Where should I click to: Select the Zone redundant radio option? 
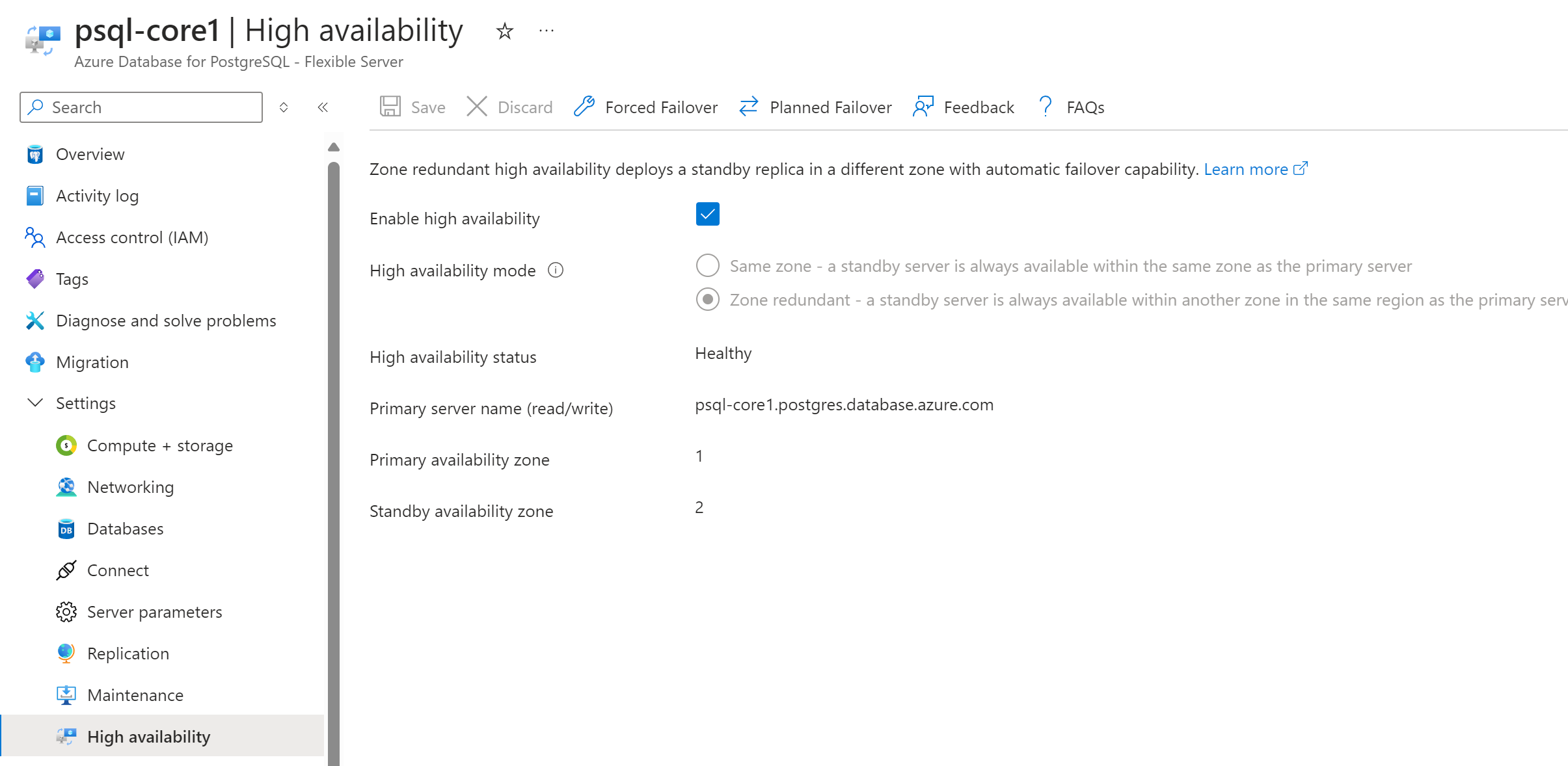pyautogui.click(x=707, y=299)
